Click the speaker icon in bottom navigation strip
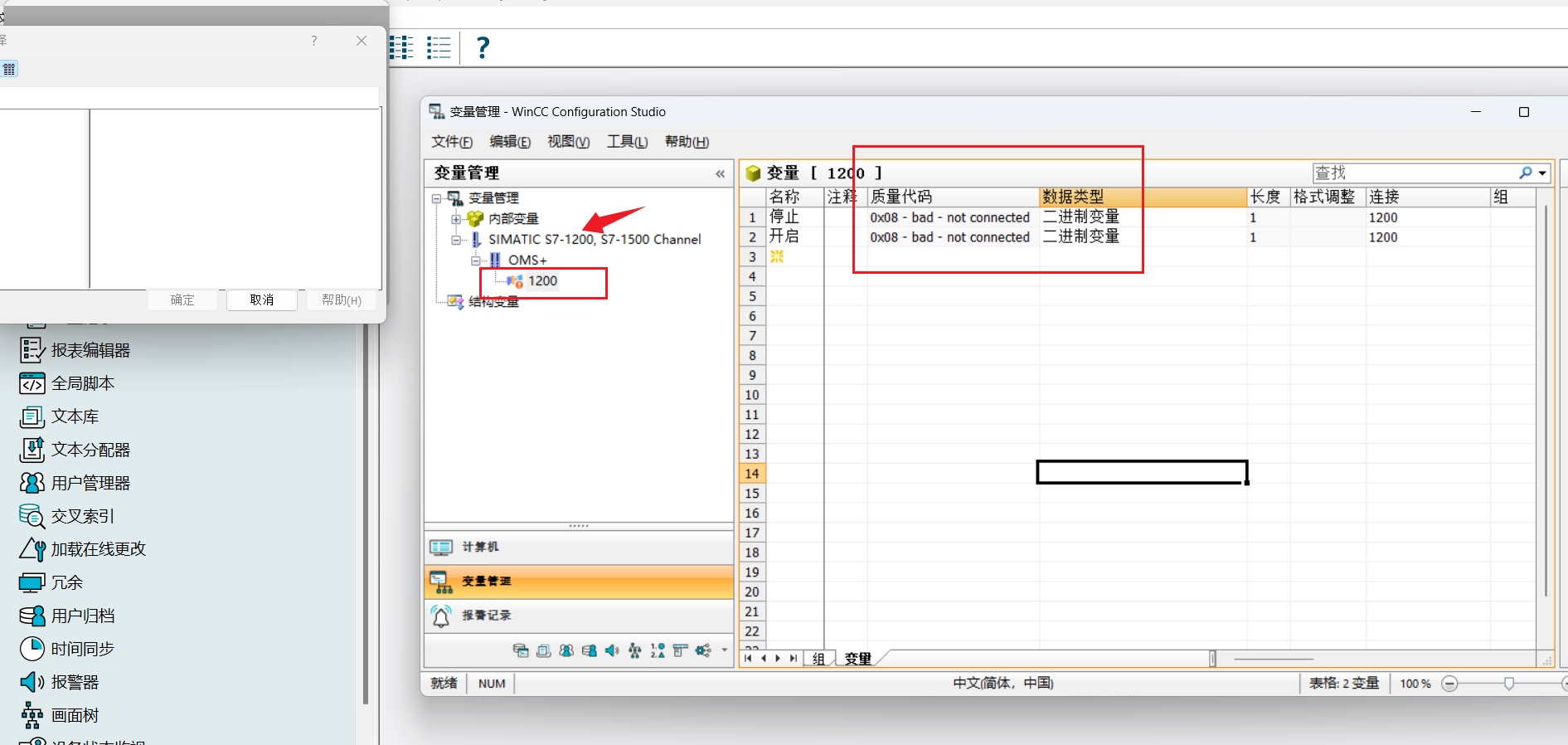1568x745 pixels. (612, 650)
